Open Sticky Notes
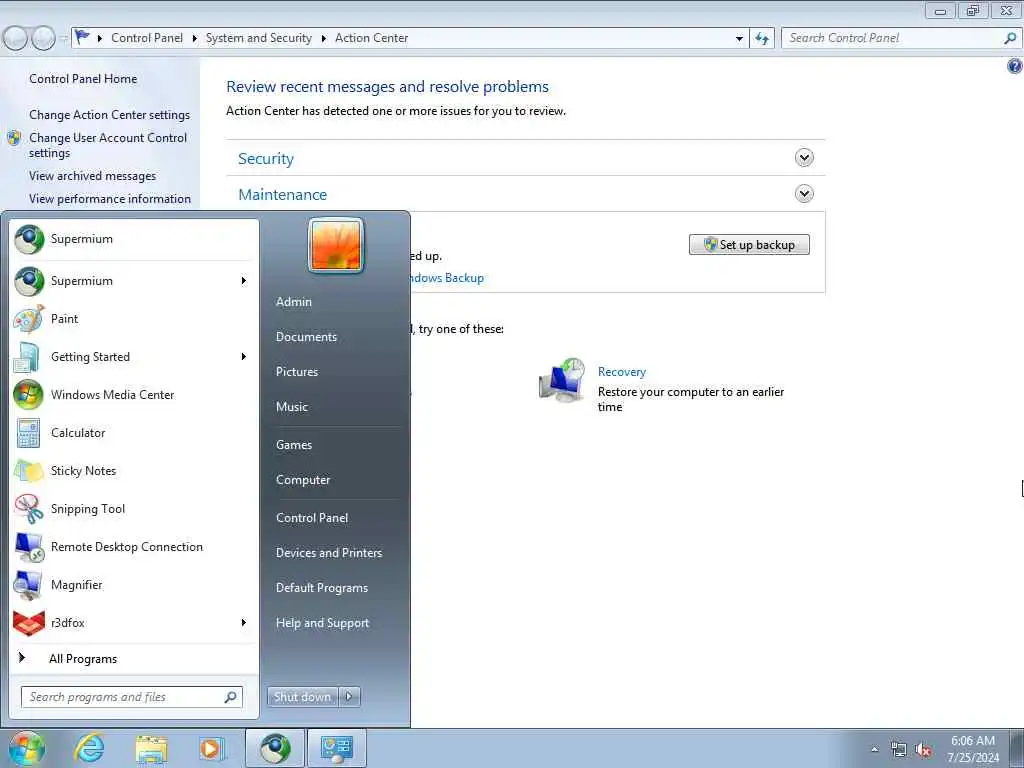 pos(134,471)
